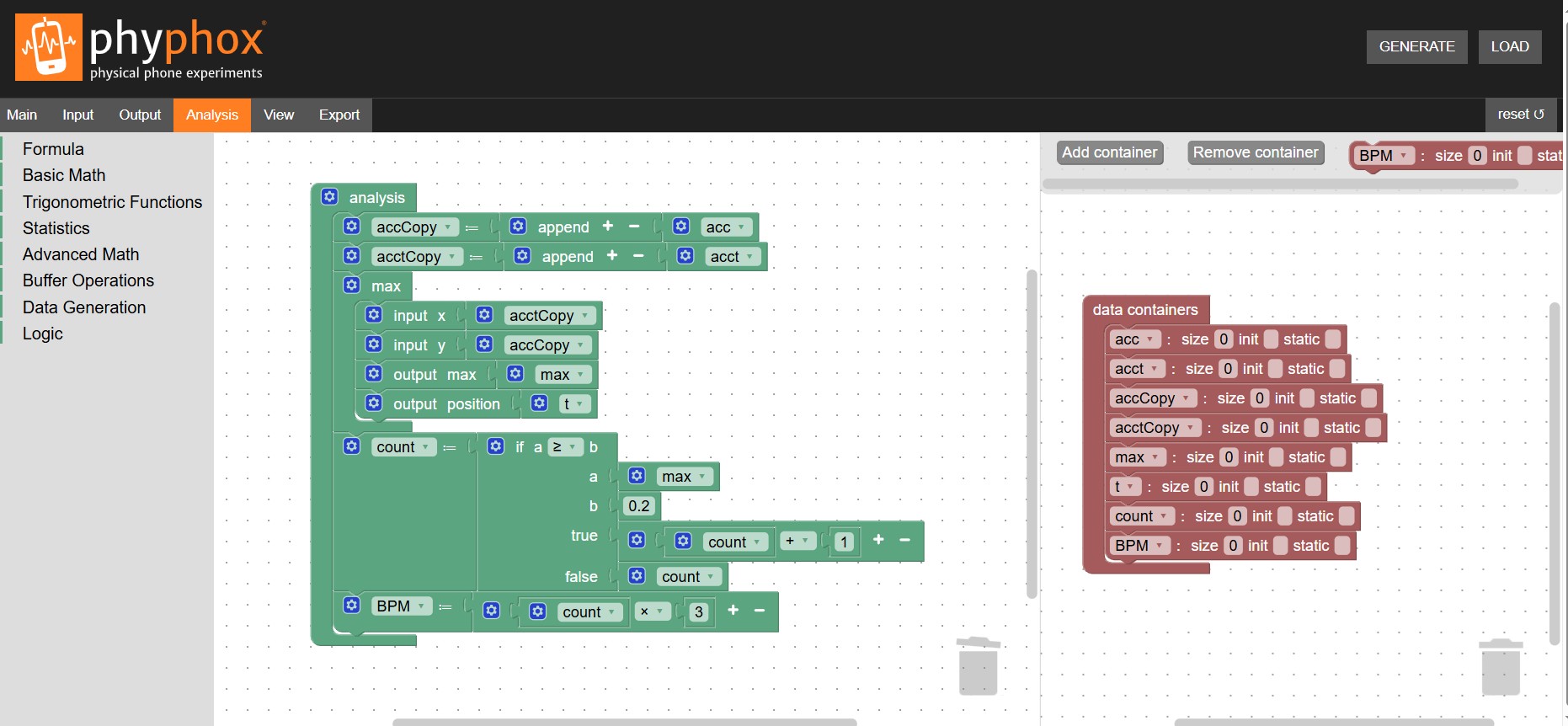Screen dimensions: 1568x726
Task: Check the static box for the accCopy container
Action: point(1369,398)
